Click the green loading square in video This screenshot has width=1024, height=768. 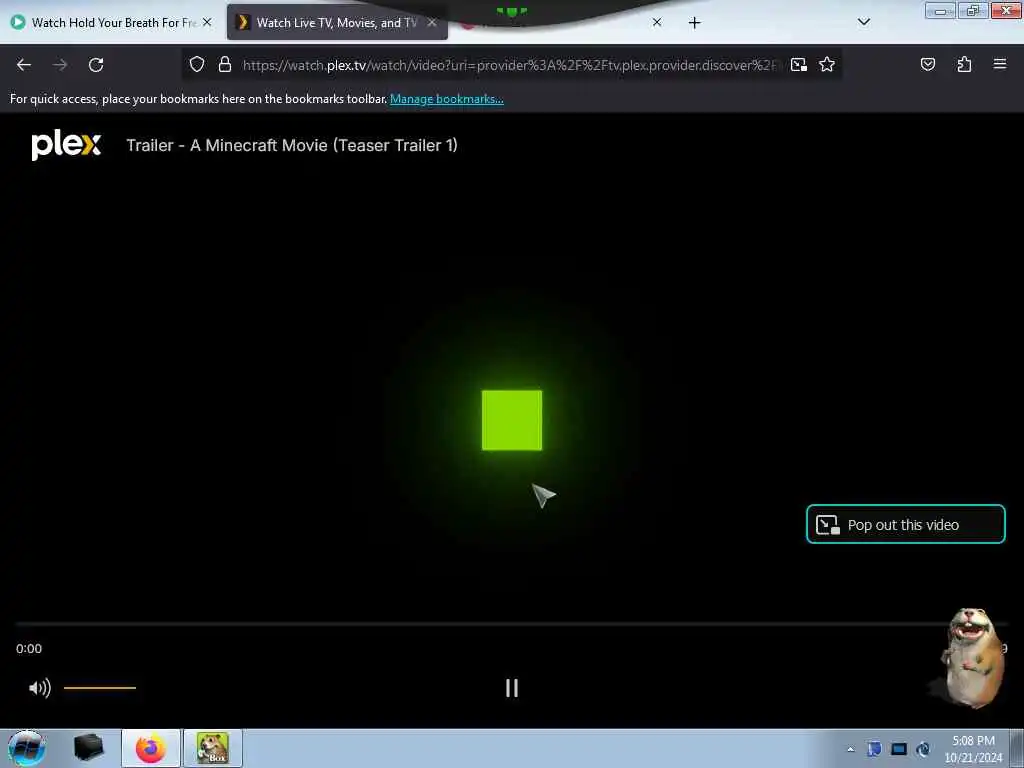tap(511, 420)
